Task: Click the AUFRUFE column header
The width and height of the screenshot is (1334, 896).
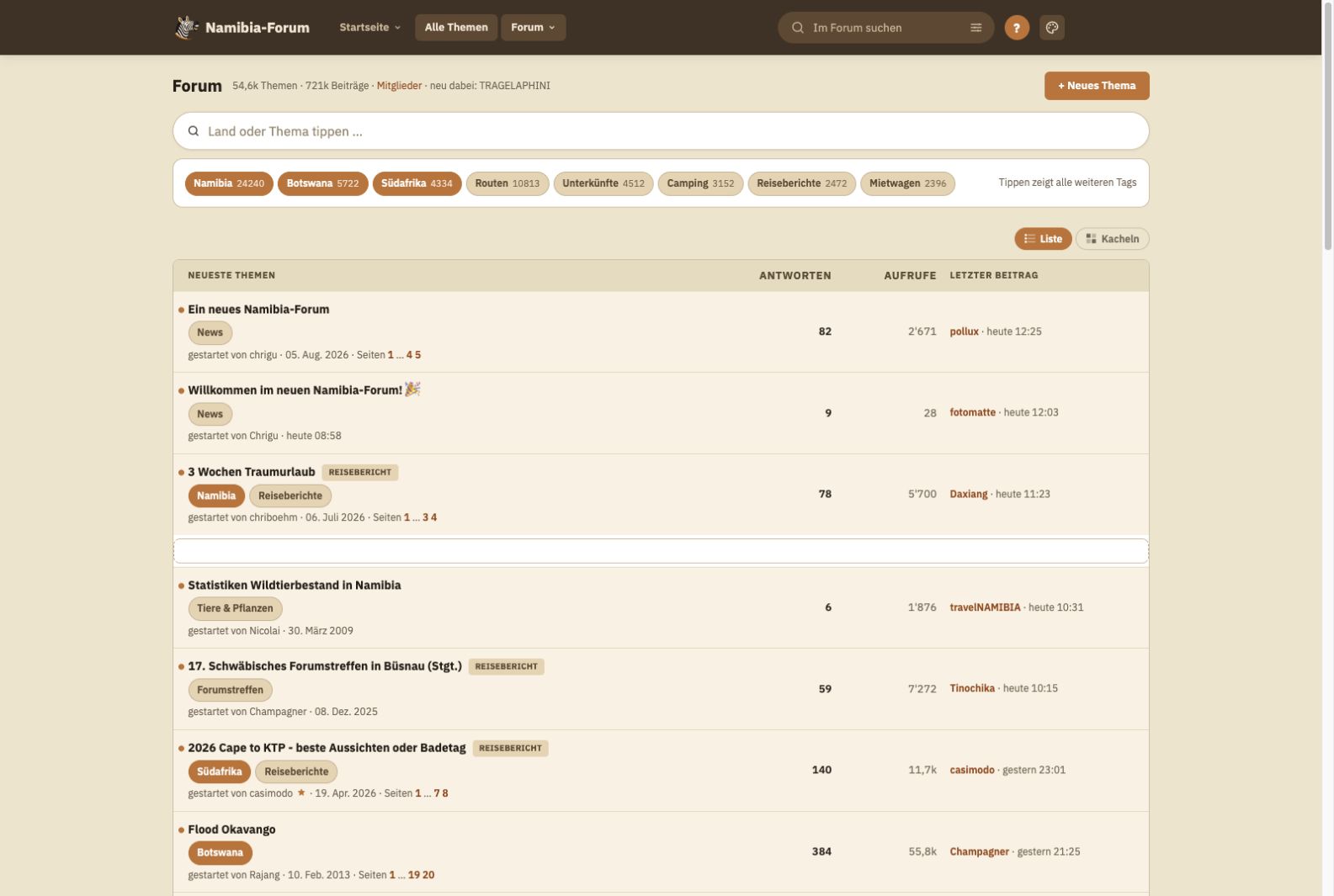Action: tap(910, 275)
